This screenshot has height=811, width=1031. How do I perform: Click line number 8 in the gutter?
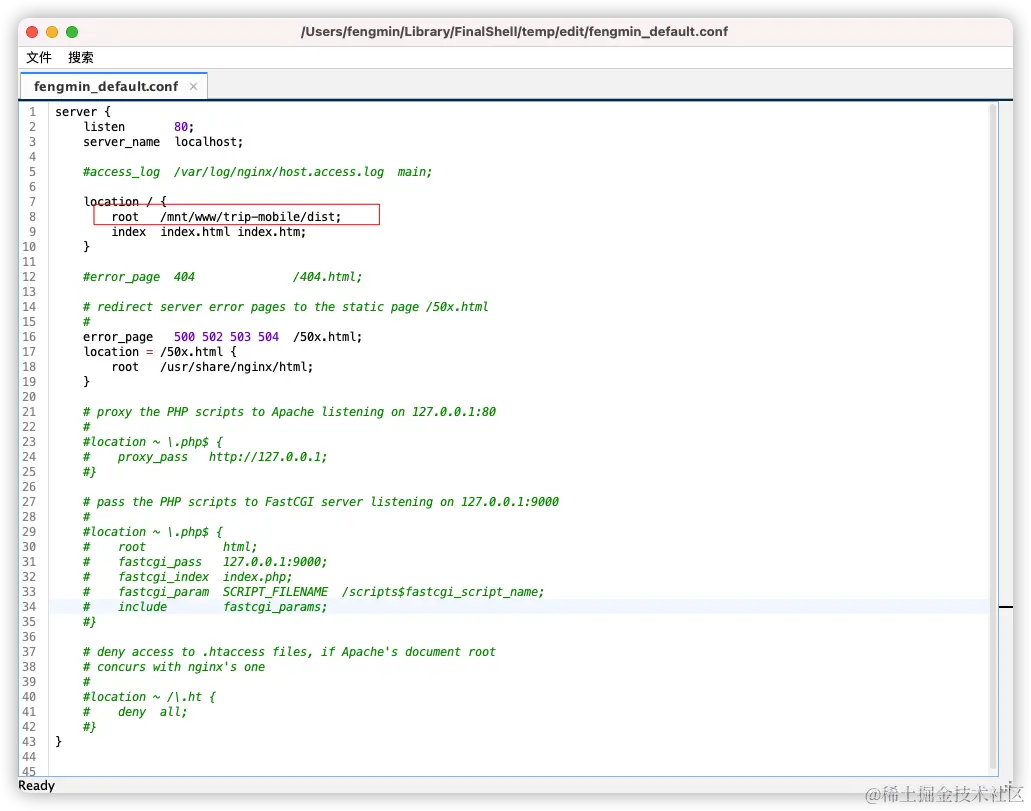click(x=32, y=217)
